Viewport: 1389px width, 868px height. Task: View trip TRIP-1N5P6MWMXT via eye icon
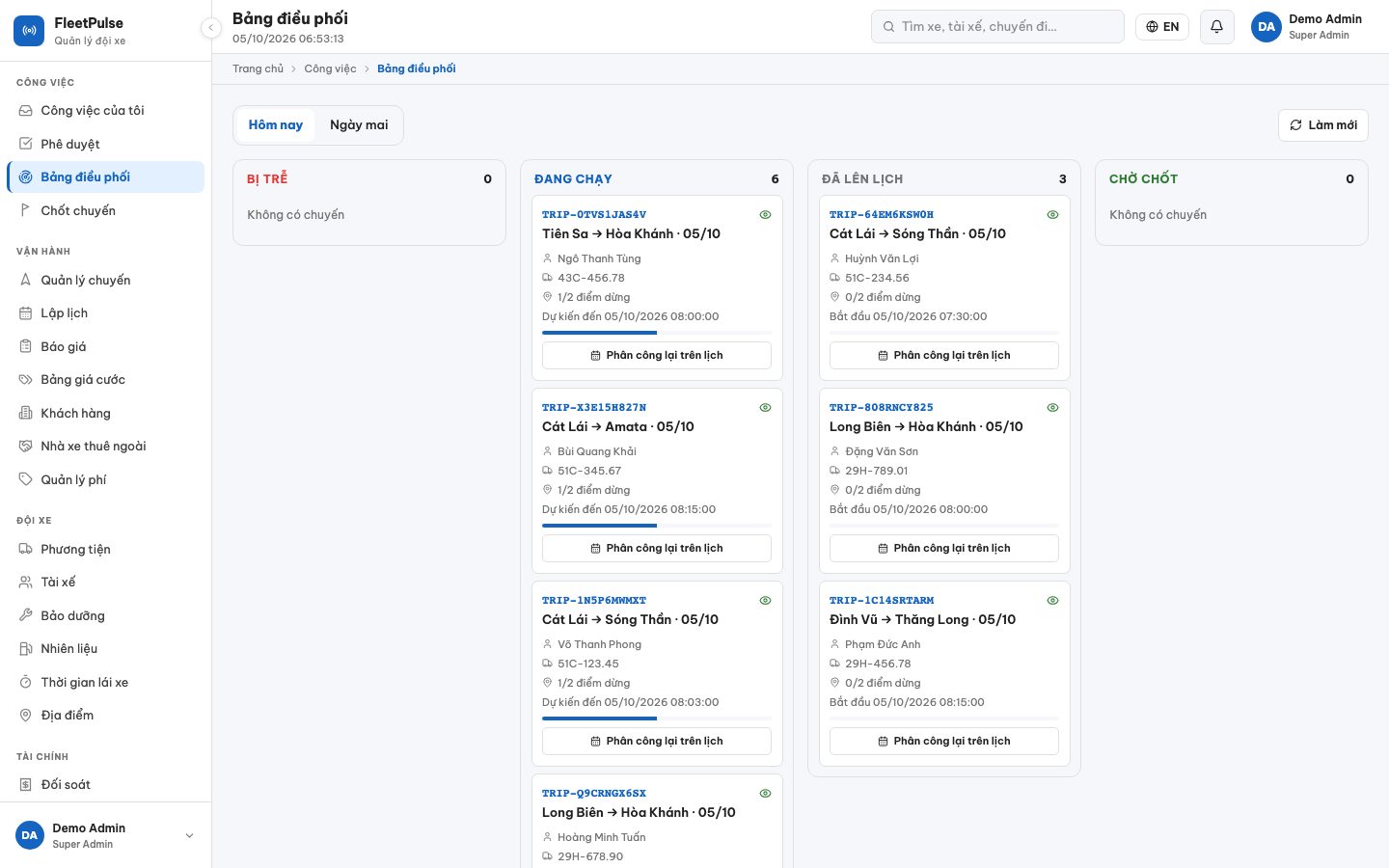click(x=765, y=601)
